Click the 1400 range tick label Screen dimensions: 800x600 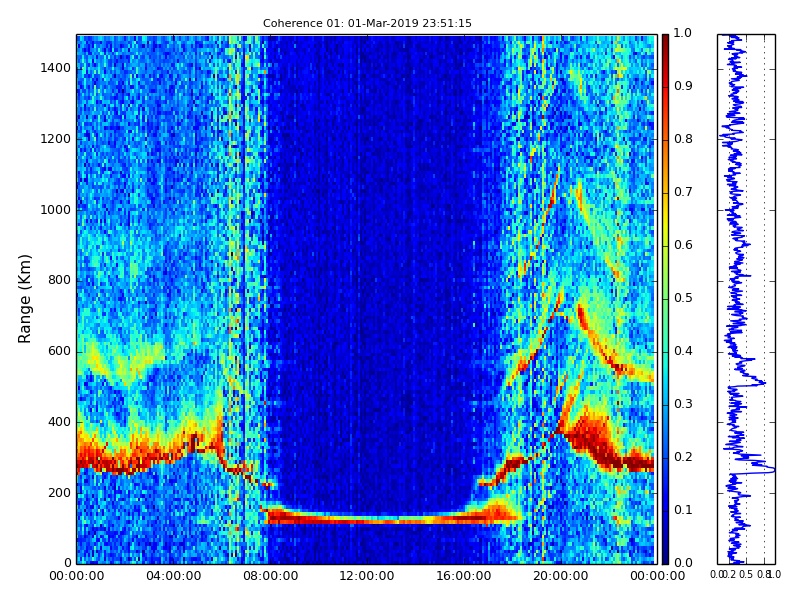click(x=56, y=68)
